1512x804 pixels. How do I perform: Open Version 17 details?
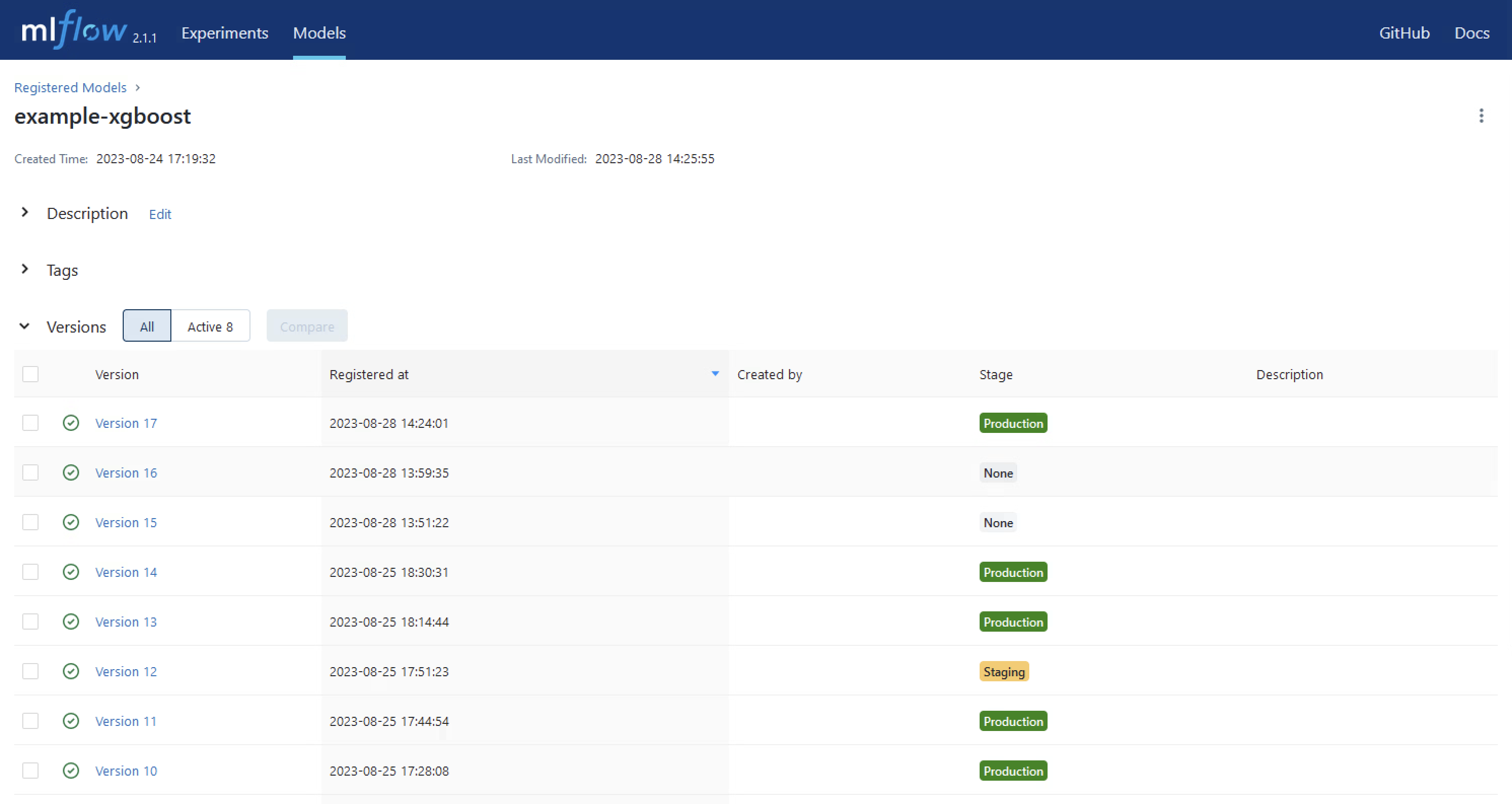point(126,423)
